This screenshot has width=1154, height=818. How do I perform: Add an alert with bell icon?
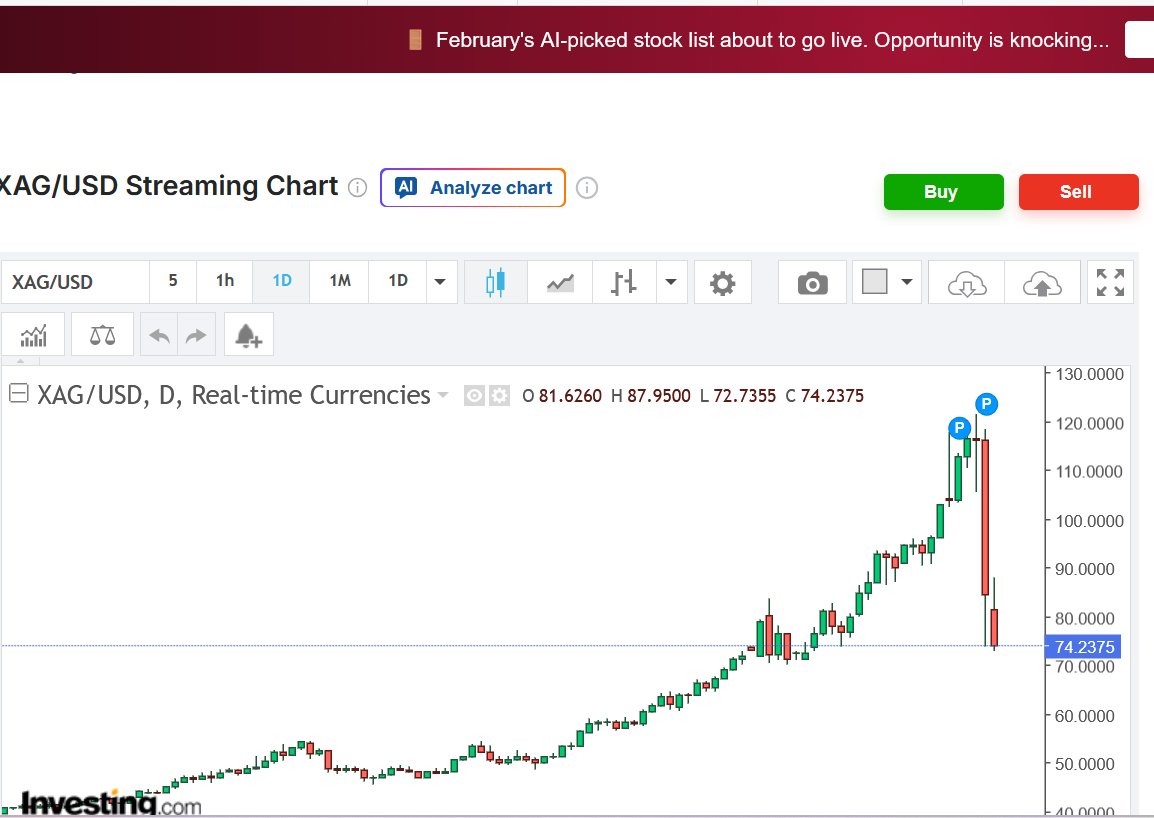pyautogui.click(x=249, y=336)
